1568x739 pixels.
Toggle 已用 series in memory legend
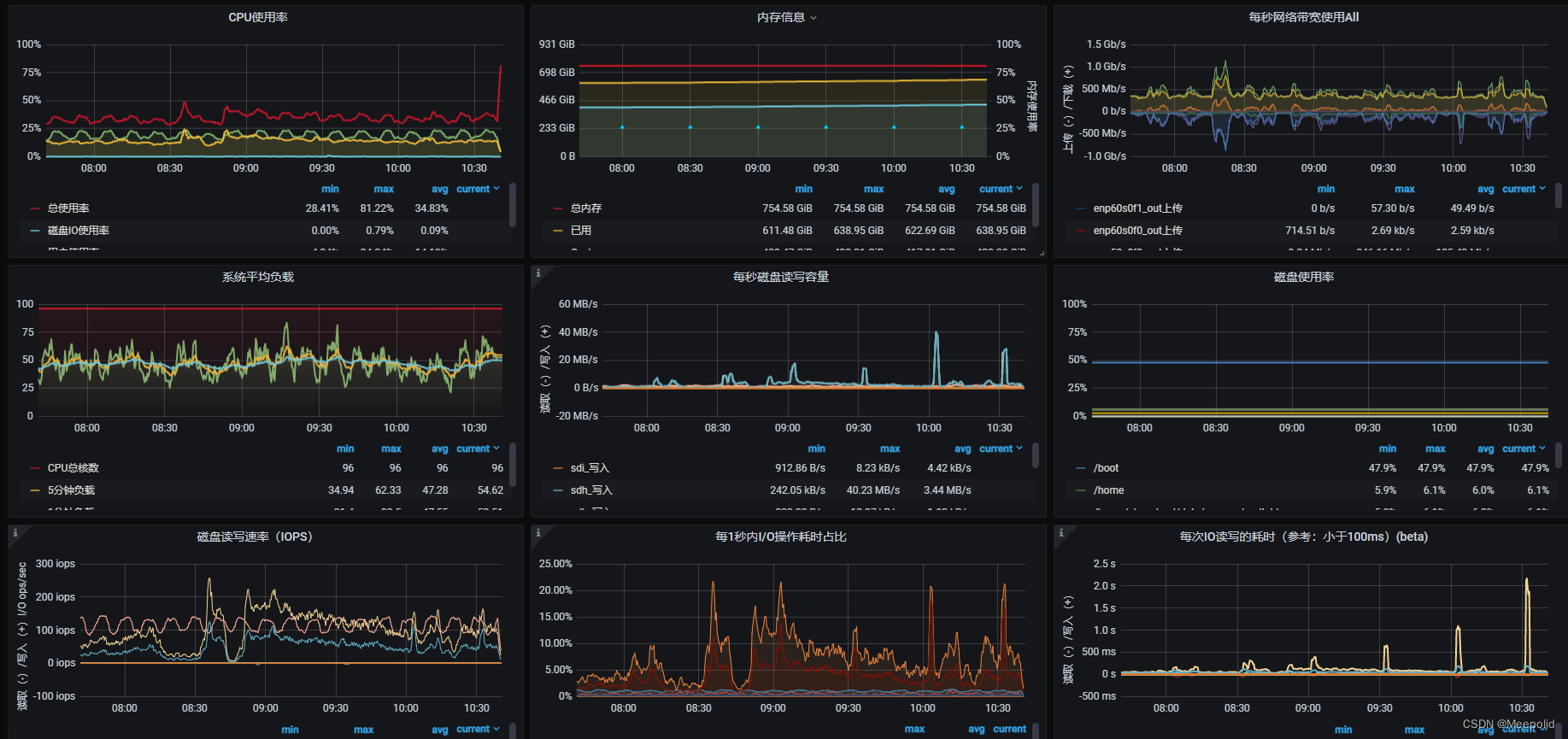[x=581, y=231]
